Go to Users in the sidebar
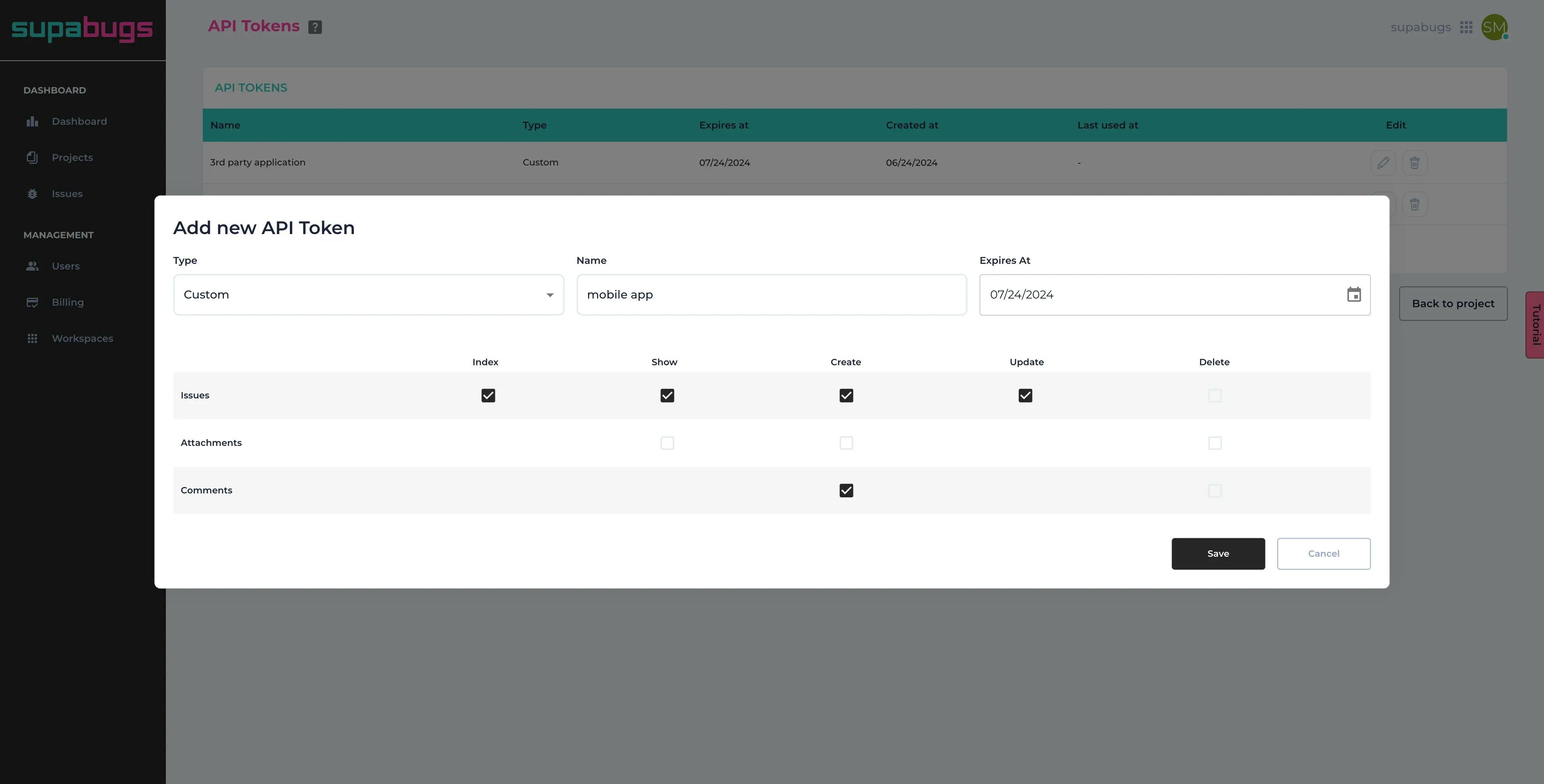 (x=65, y=266)
